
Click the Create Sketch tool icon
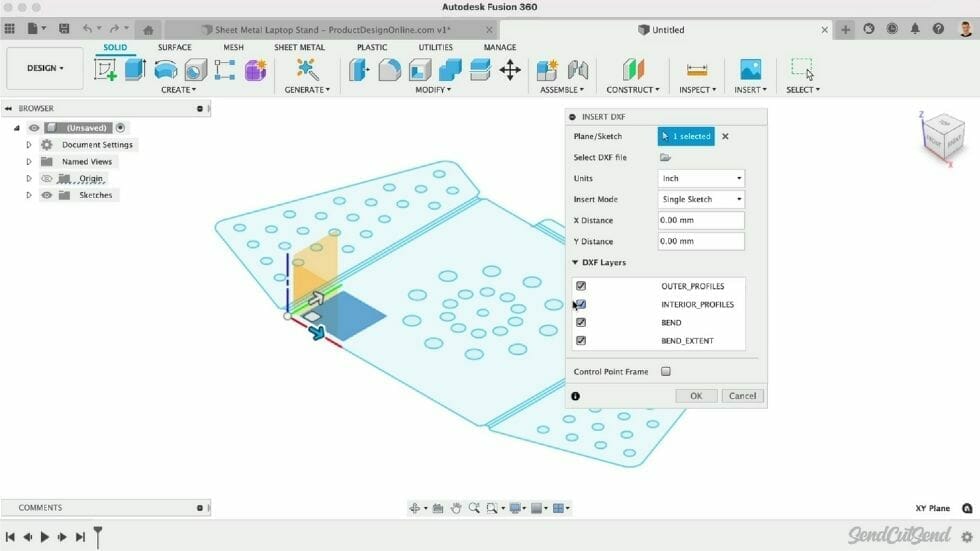[x=105, y=69]
